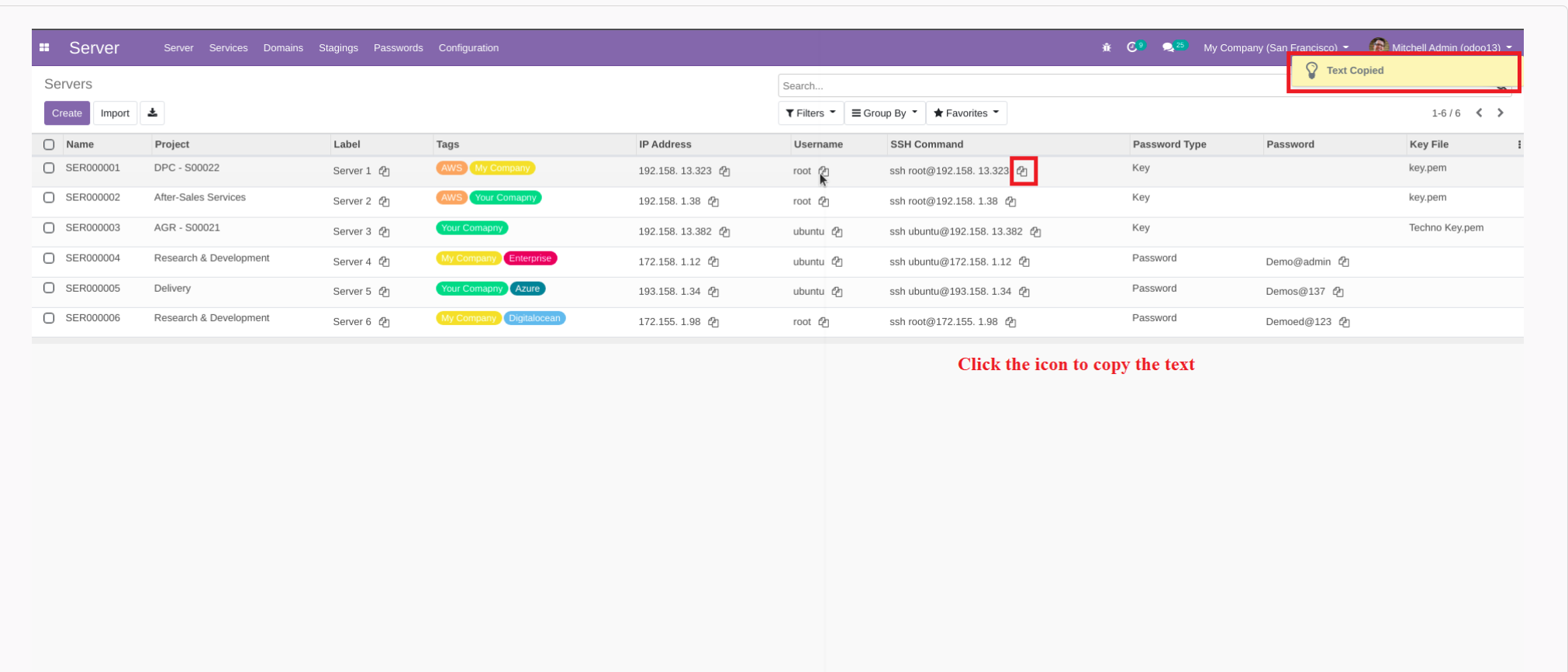Open the Stagings menu
The height and width of the screenshot is (672, 1568).
pyautogui.click(x=338, y=48)
